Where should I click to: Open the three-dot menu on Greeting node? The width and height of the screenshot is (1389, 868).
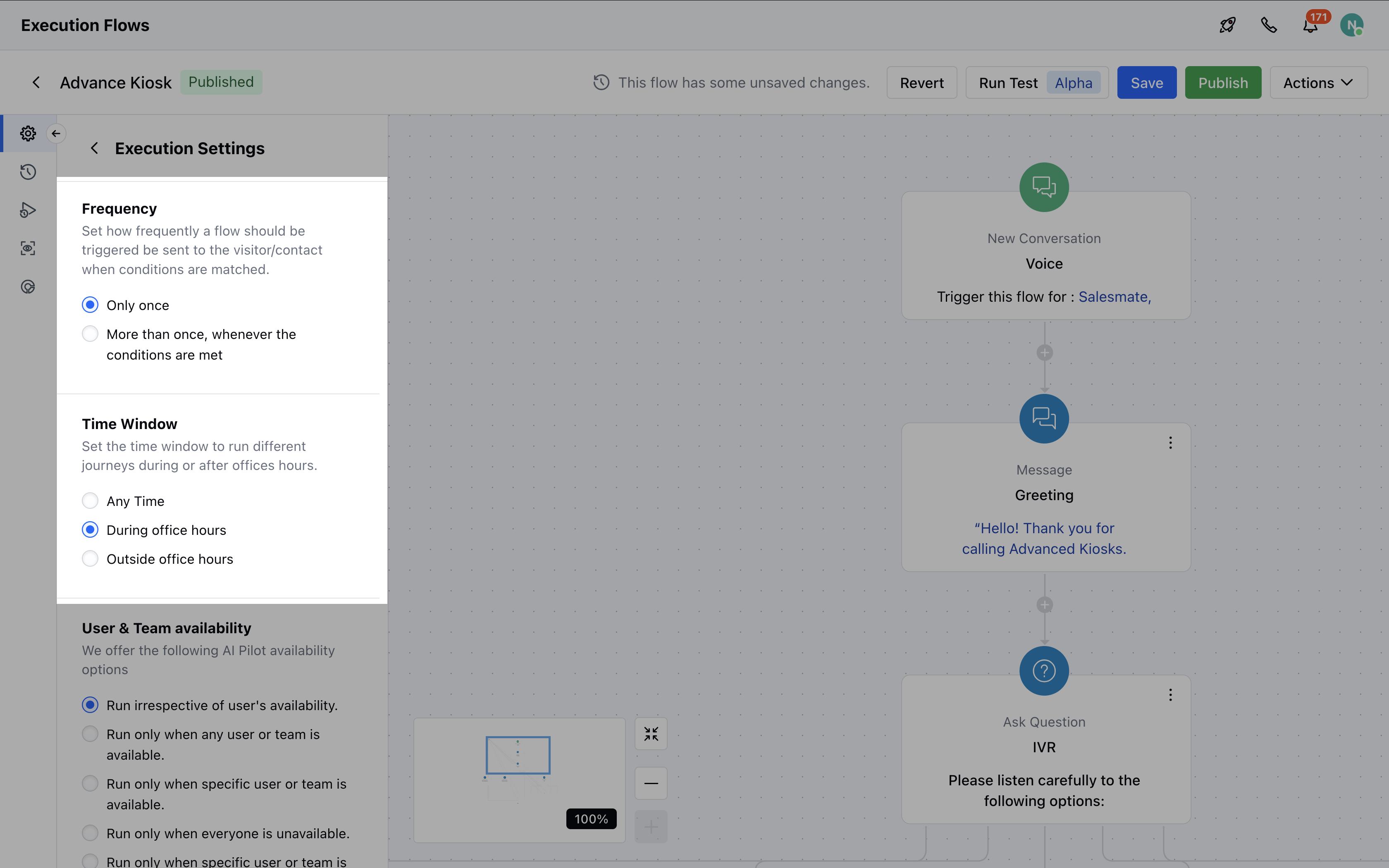(1170, 443)
